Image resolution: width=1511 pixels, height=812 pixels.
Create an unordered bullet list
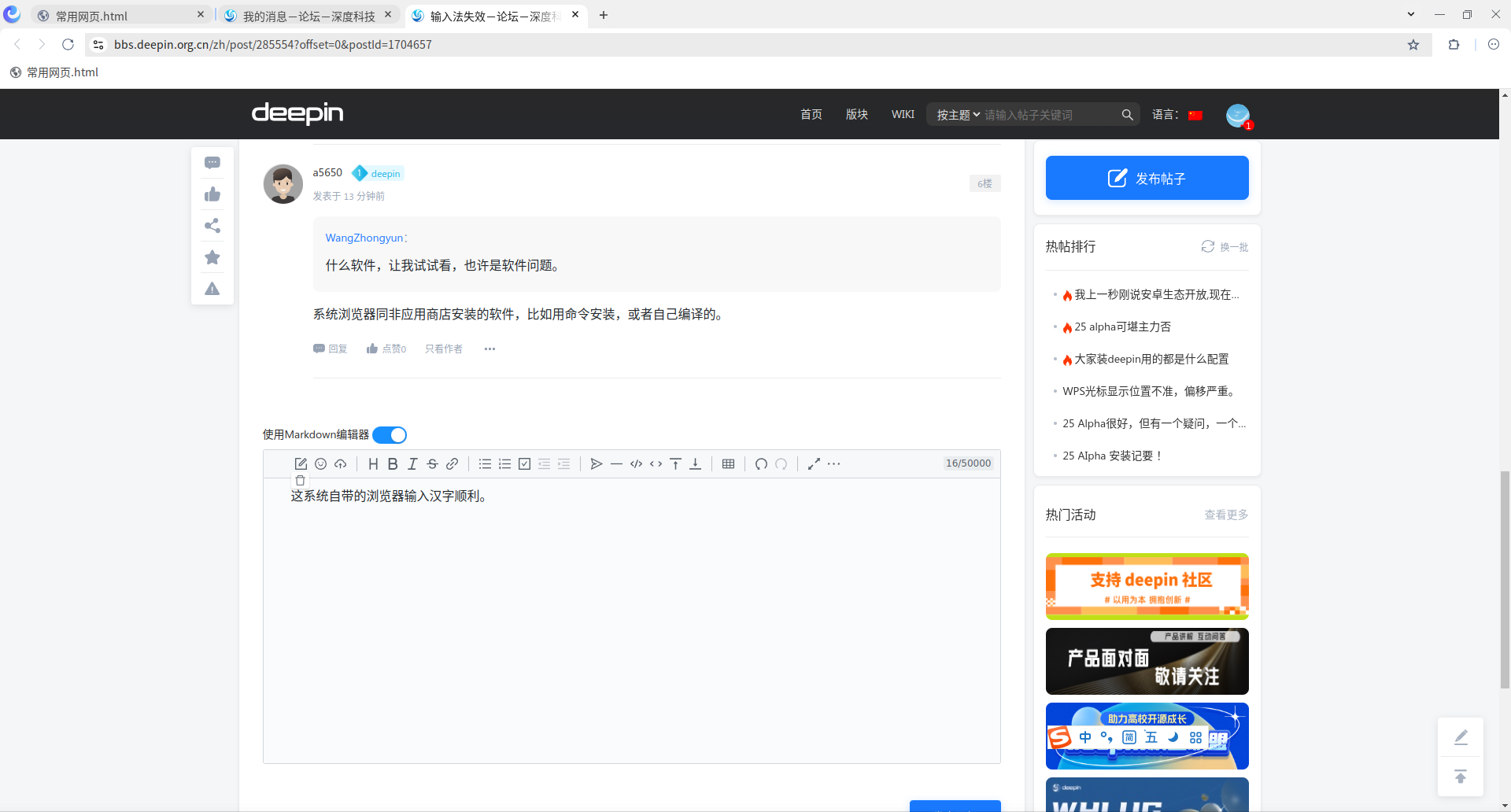(485, 464)
